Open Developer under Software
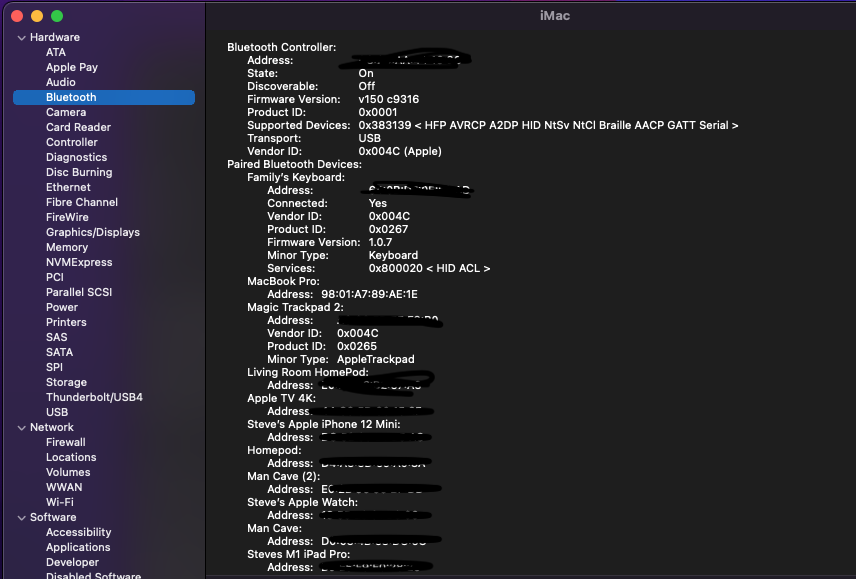The width and height of the screenshot is (856, 579). pos(72,563)
